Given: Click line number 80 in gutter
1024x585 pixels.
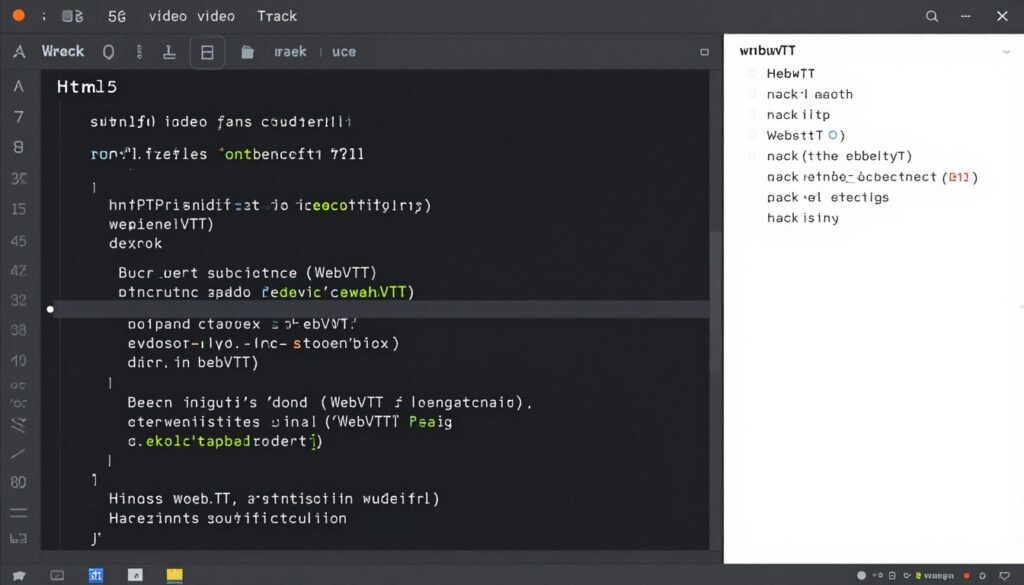Looking at the screenshot, I should 18,482.
